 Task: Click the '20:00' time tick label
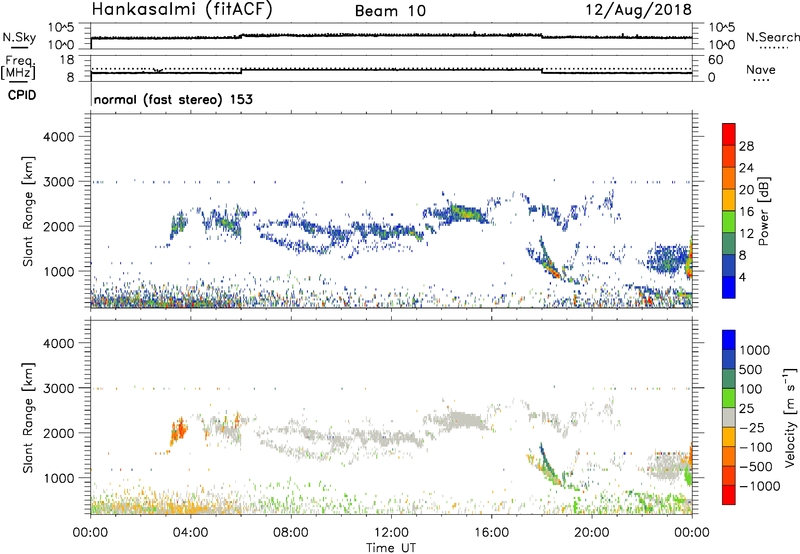[x=591, y=533]
